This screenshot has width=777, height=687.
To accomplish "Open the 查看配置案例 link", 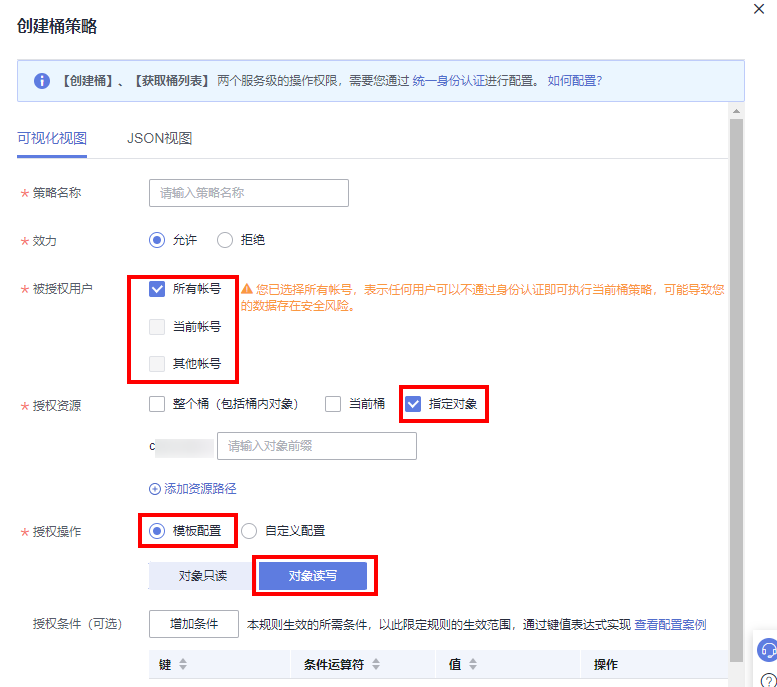I will click(670, 625).
